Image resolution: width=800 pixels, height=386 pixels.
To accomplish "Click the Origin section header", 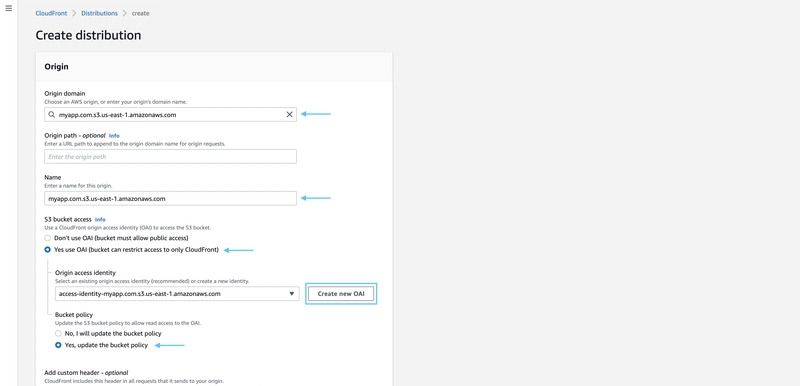I will (57, 66).
